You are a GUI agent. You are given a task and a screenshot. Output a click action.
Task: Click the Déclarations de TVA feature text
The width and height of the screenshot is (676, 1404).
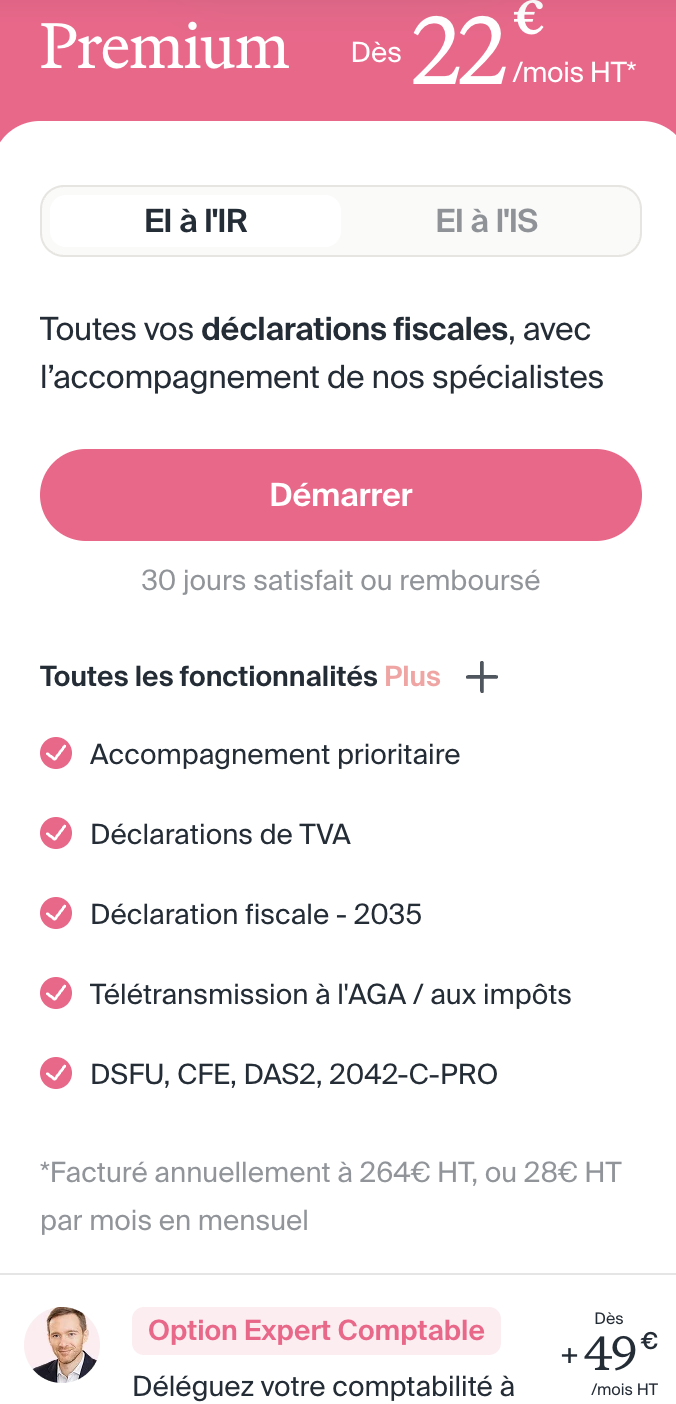pyautogui.click(x=220, y=834)
